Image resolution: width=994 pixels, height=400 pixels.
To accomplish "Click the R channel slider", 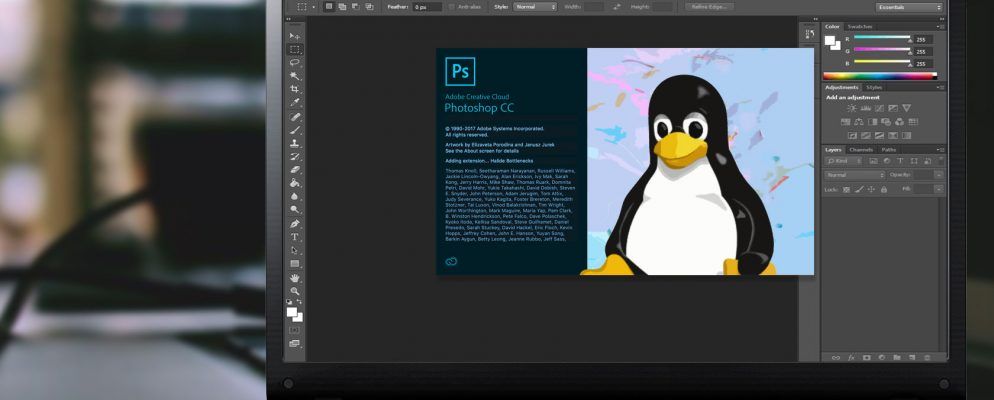I will coord(882,37).
